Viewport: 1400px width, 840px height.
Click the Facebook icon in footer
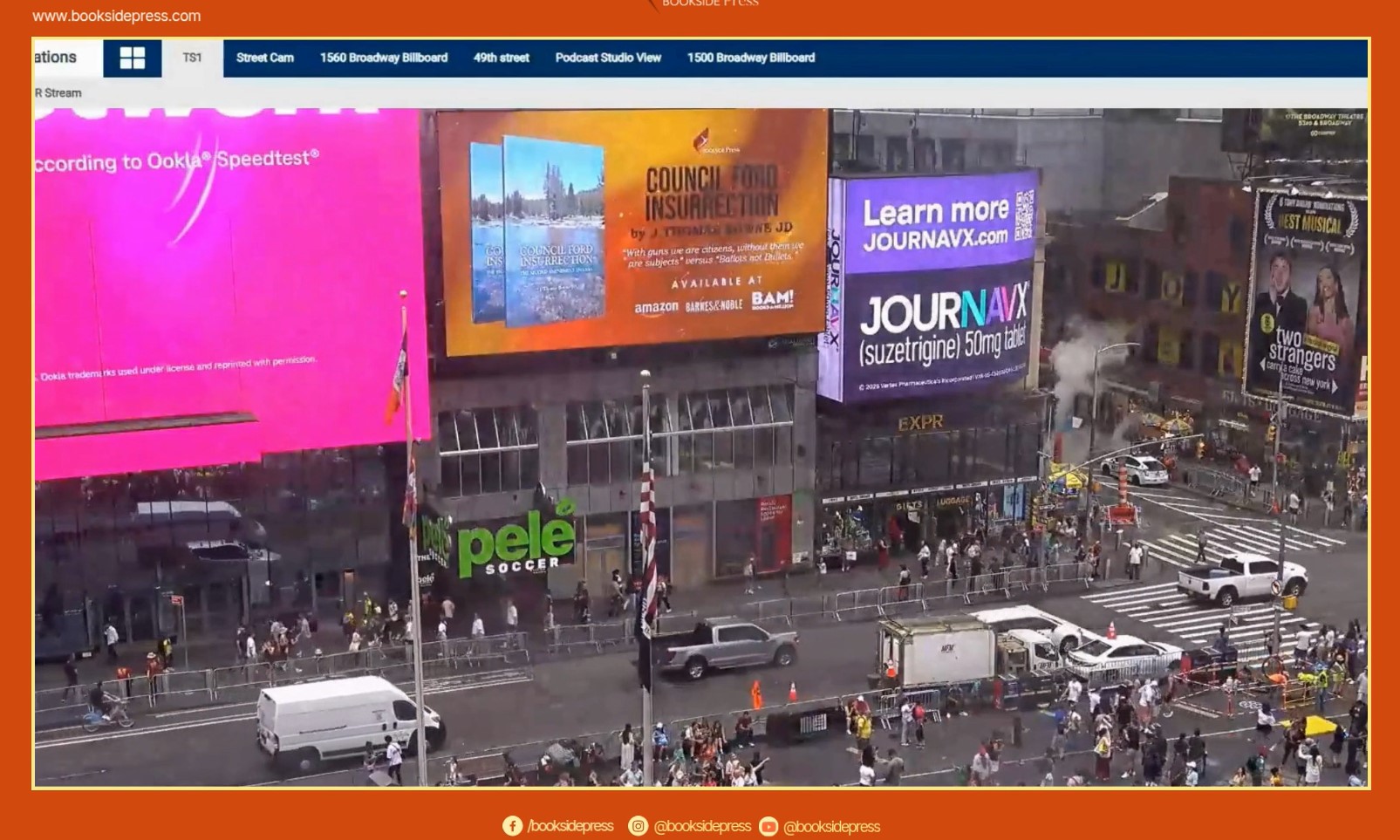[x=512, y=825]
